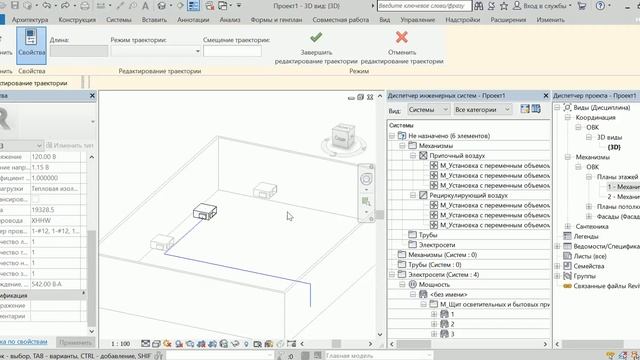
Task: Click the Save icon in quick access toolbar
Action: pos(15,5)
